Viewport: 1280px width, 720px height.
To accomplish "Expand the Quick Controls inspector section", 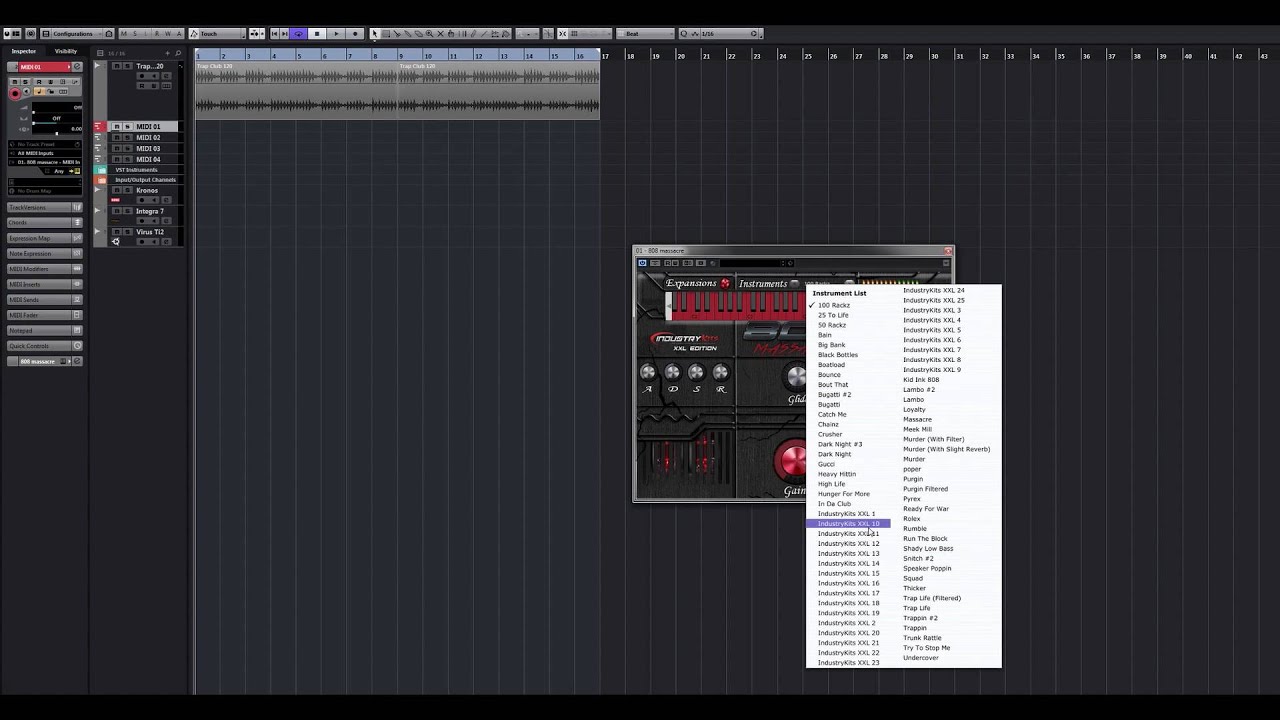I will pos(45,346).
